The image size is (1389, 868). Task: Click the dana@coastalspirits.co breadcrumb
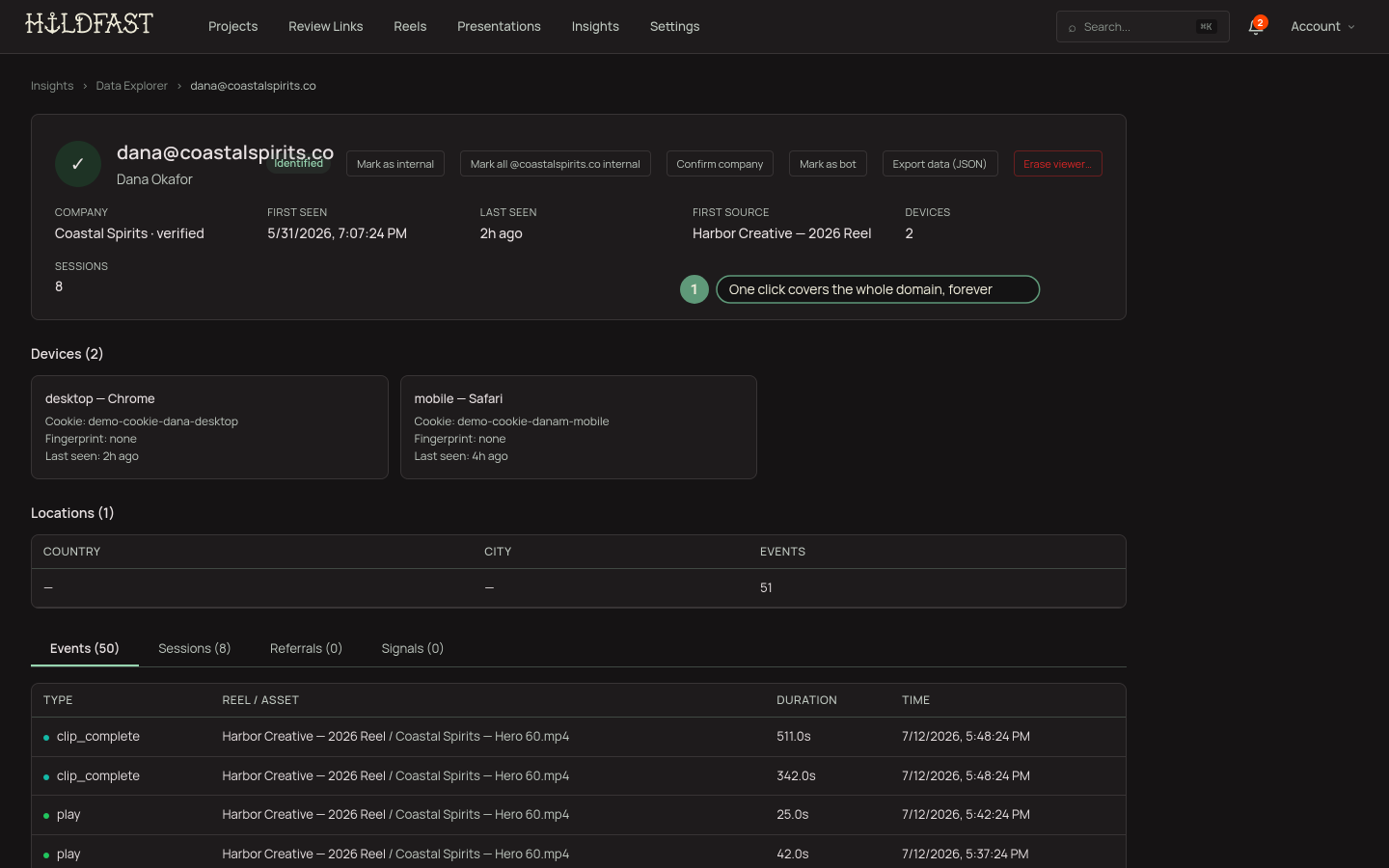coord(253,86)
